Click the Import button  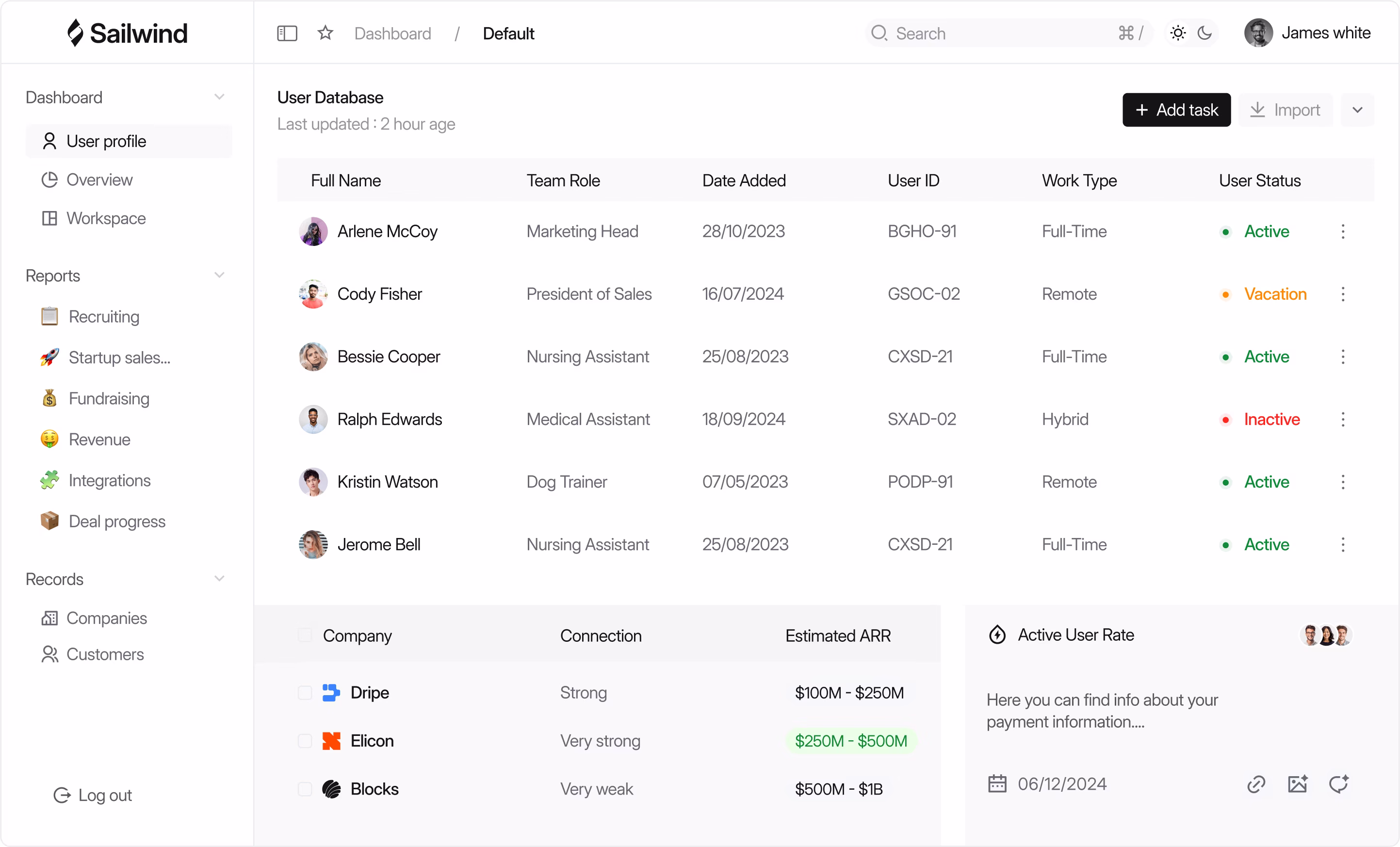(1285, 110)
